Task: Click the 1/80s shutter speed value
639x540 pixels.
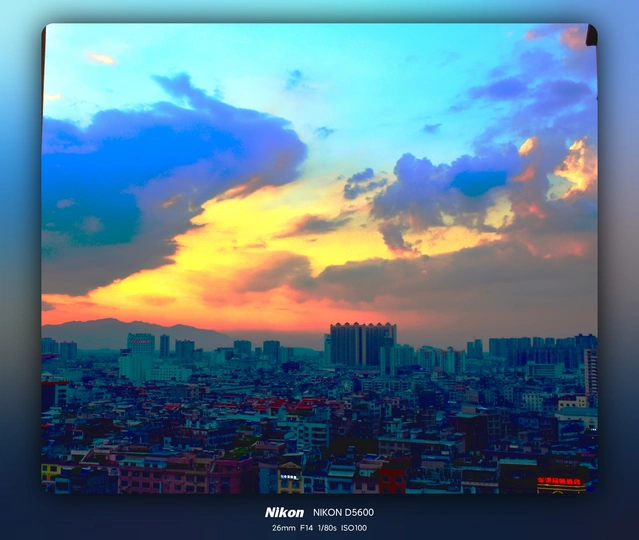Action: [329, 528]
